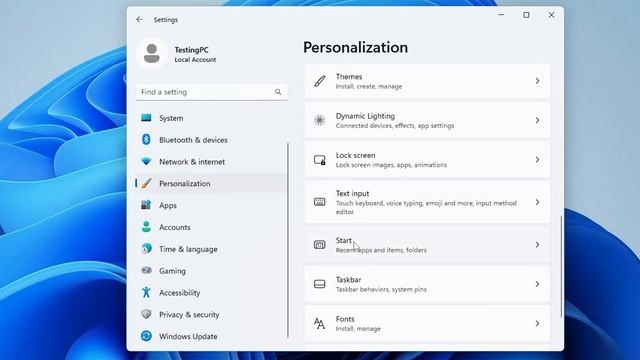Click the Fonts AA icon
This screenshot has height=360, width=640.
320,323
